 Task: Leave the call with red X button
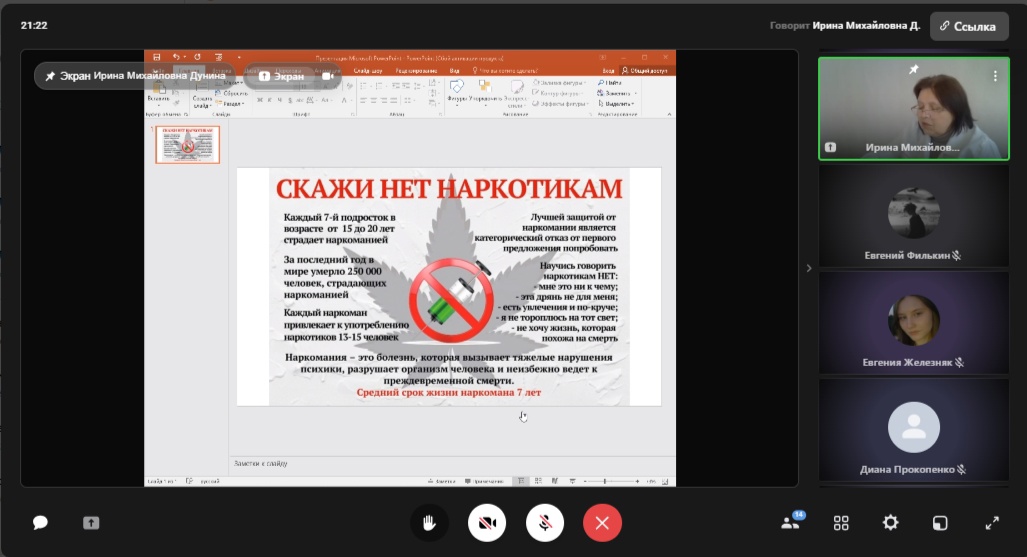click(x=602, y=523)
